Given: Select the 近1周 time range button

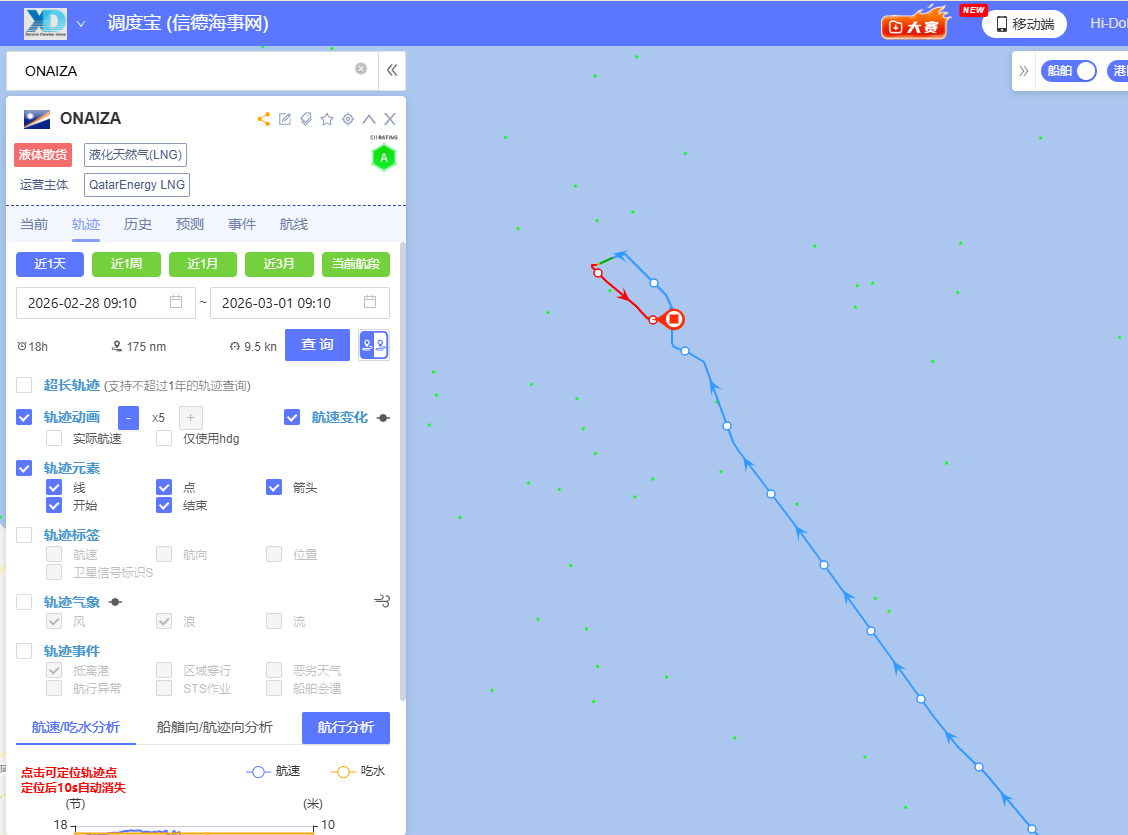Looking at the screenshot, I should pos(127,264).
